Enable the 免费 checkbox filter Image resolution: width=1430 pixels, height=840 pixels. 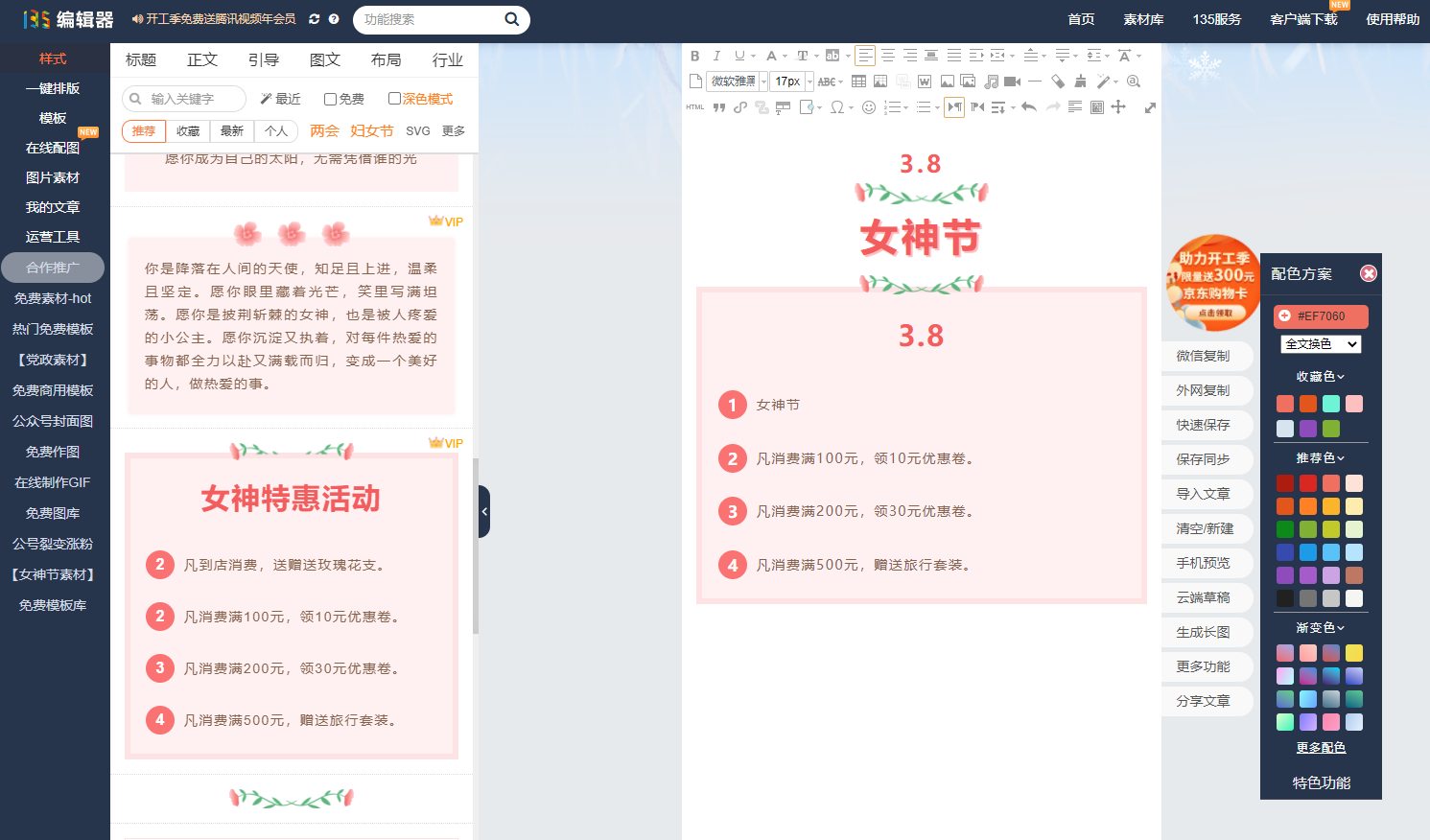point(330,99)
